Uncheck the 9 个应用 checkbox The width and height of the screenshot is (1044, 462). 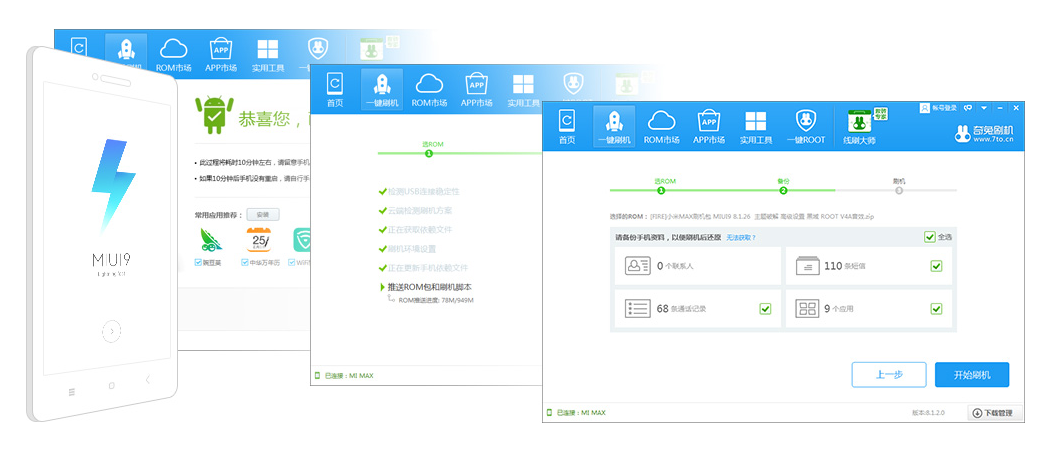click(x=936, y=308)
